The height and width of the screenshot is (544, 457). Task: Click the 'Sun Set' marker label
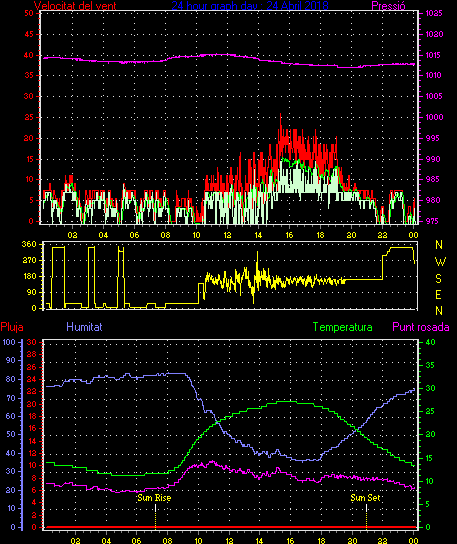[365, 498]
